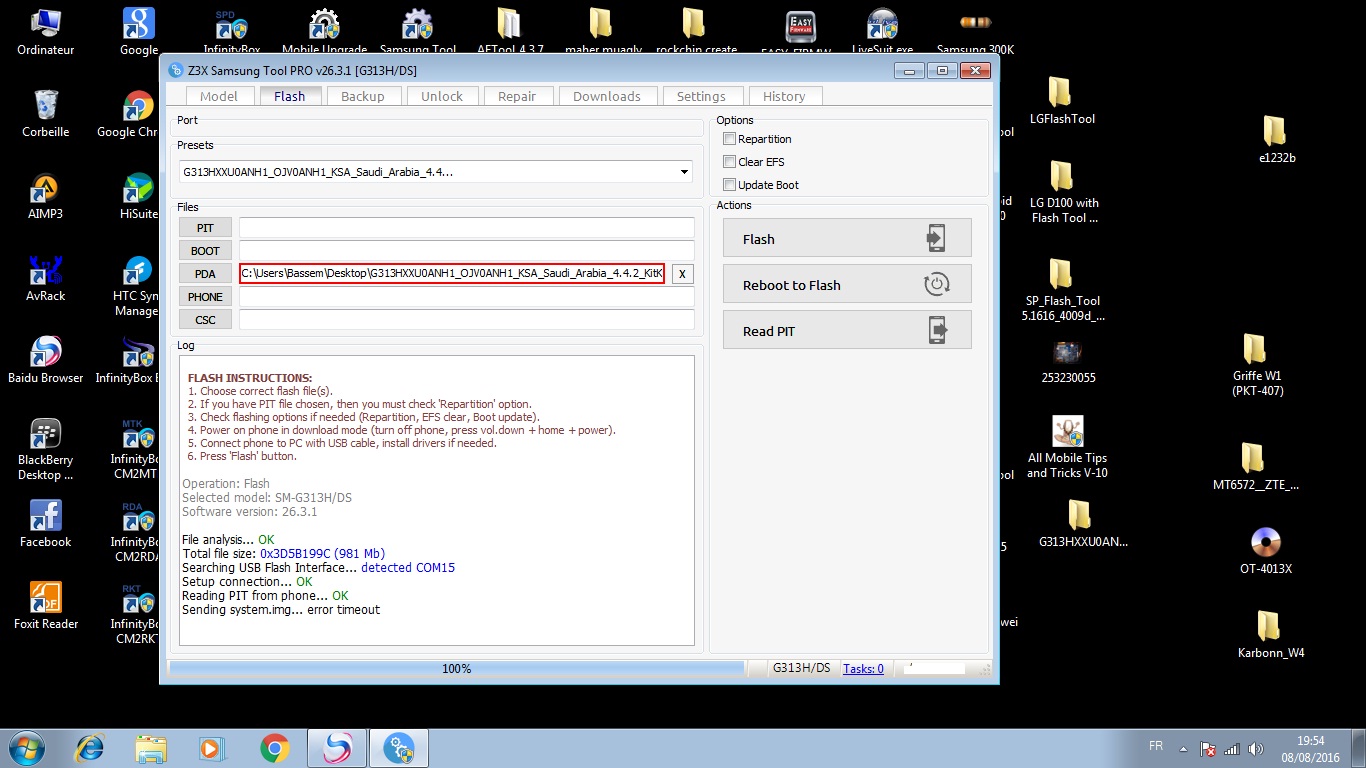The height and width of the screenshot is (768, 1366).
Task: Open the Repair tab
Action: click(x=517, y=96)
